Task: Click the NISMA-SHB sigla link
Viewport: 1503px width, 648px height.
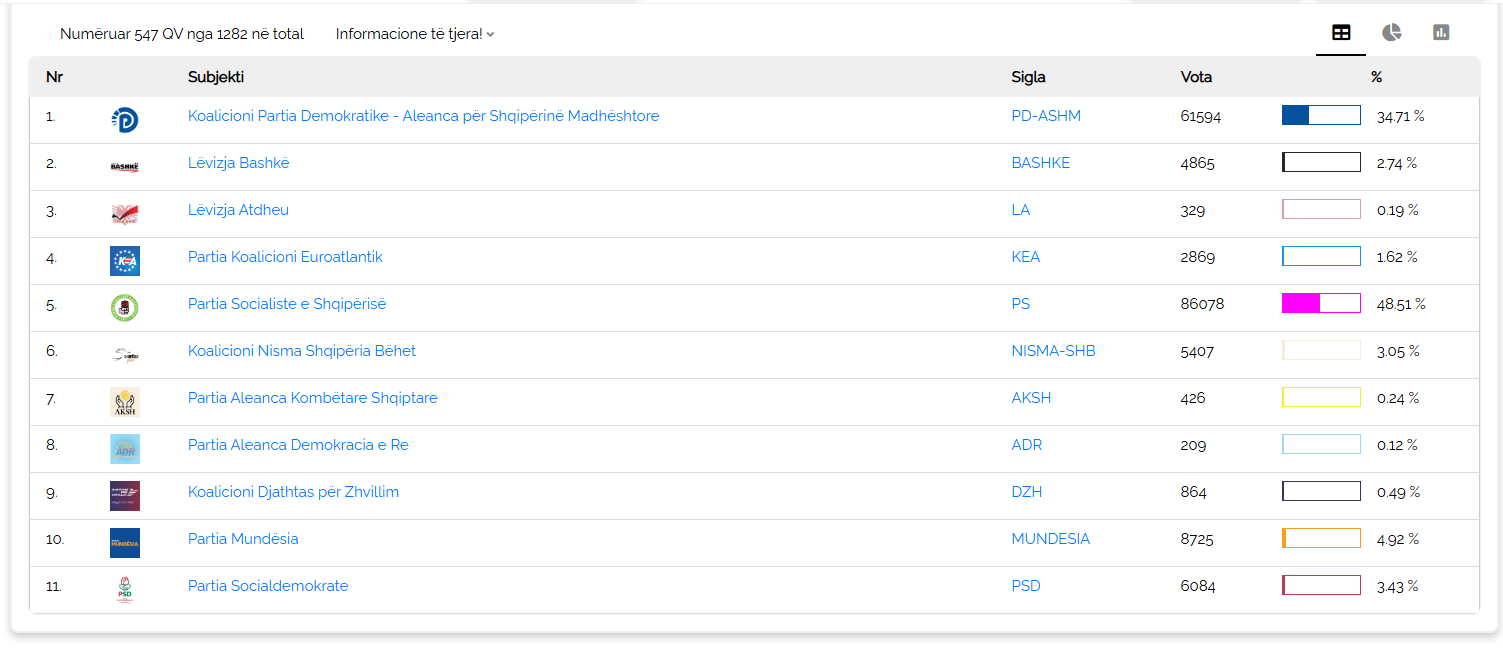Action: pos(1053,351)
